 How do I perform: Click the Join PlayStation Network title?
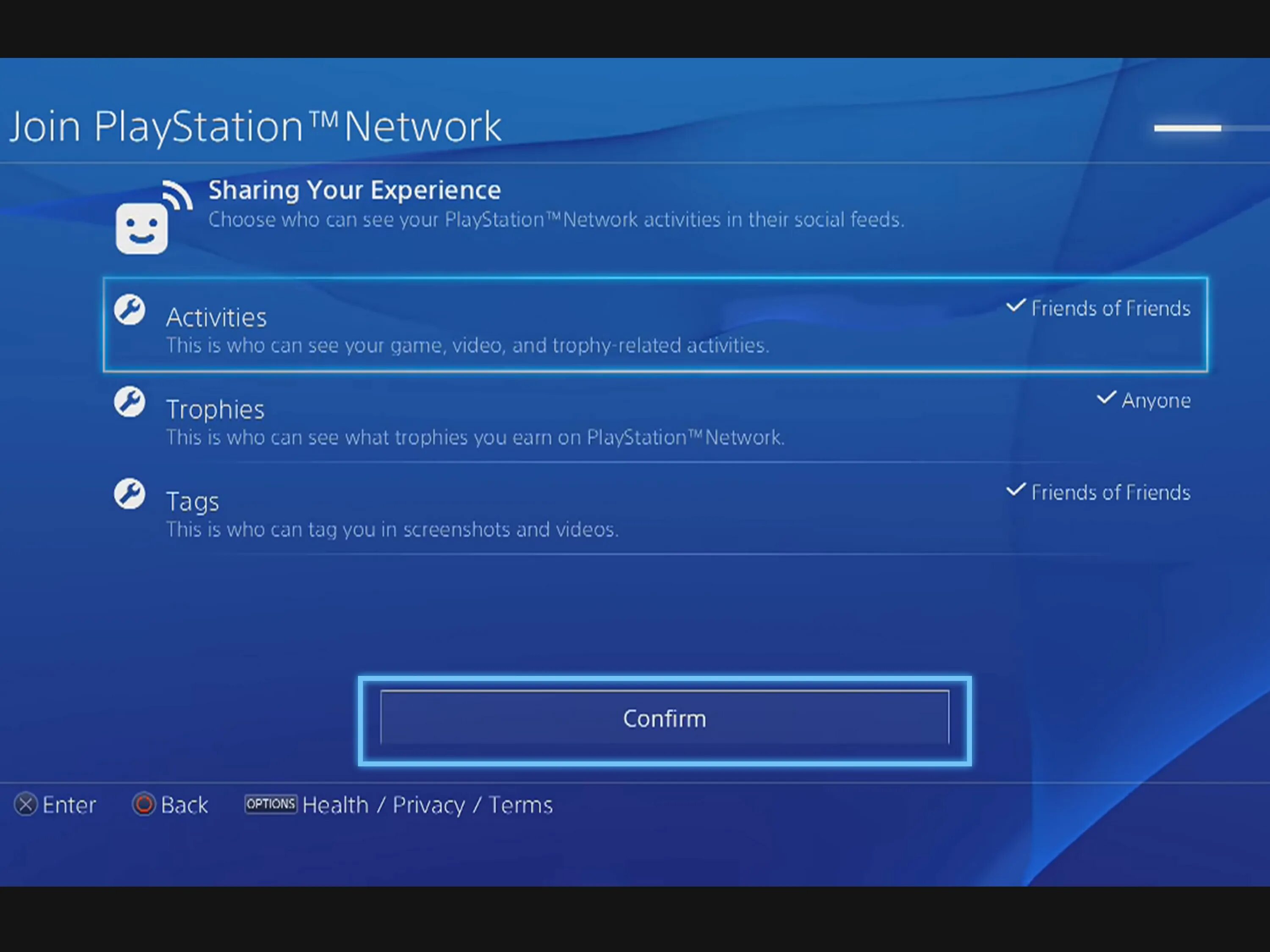(x=256, y=127)
